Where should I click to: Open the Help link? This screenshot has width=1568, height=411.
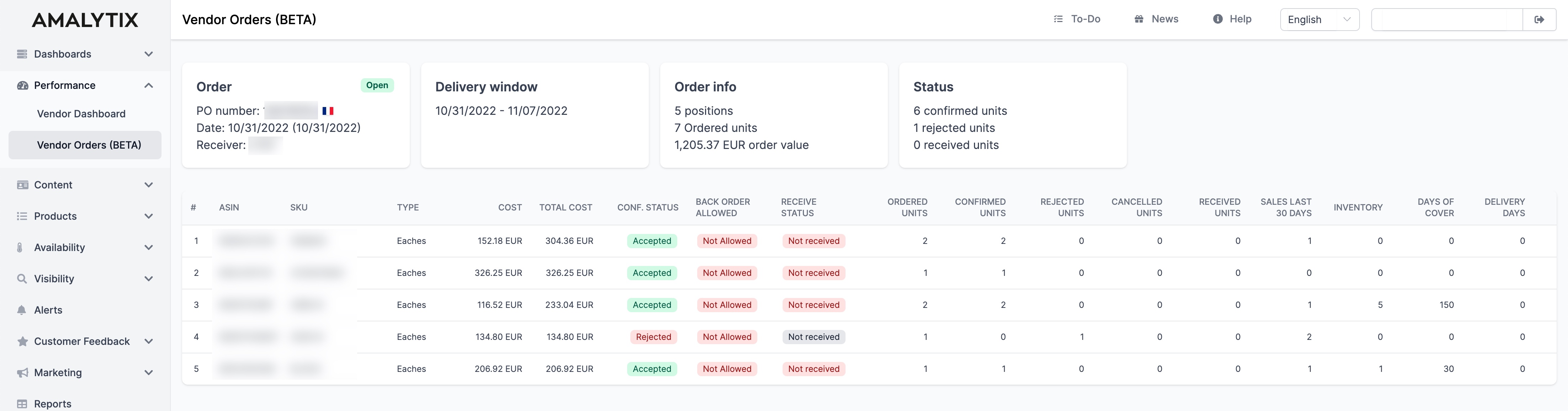coord(1232,19)
